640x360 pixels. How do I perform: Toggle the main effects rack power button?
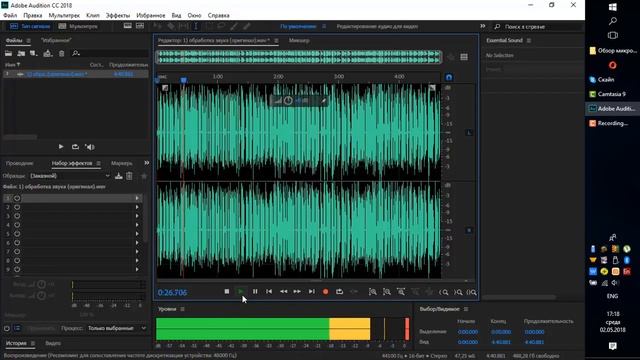tap(7, 328)
